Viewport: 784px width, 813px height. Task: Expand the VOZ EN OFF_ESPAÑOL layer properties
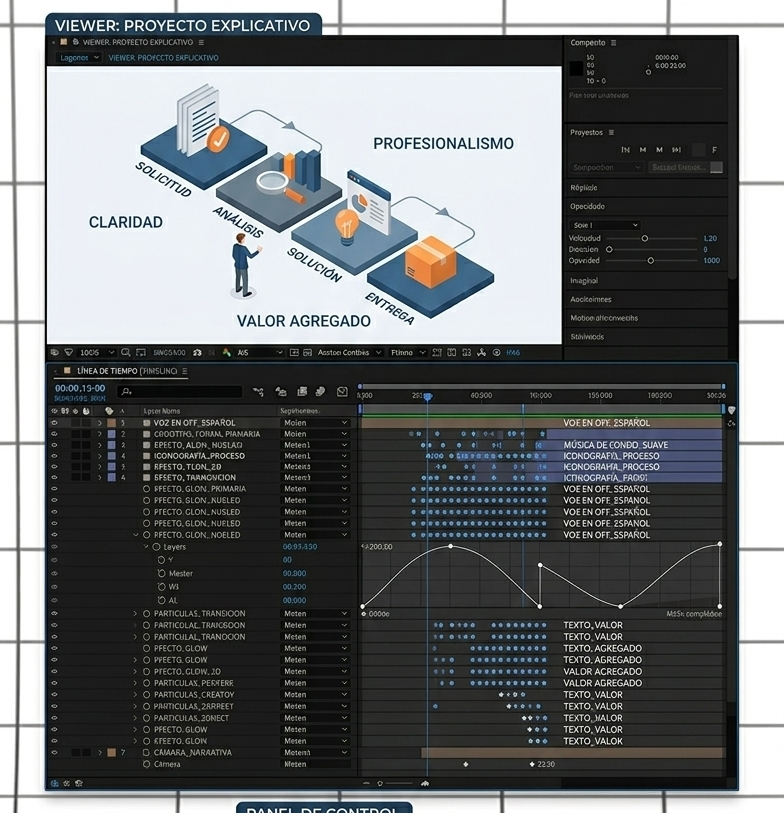click(x=100, y=423)
